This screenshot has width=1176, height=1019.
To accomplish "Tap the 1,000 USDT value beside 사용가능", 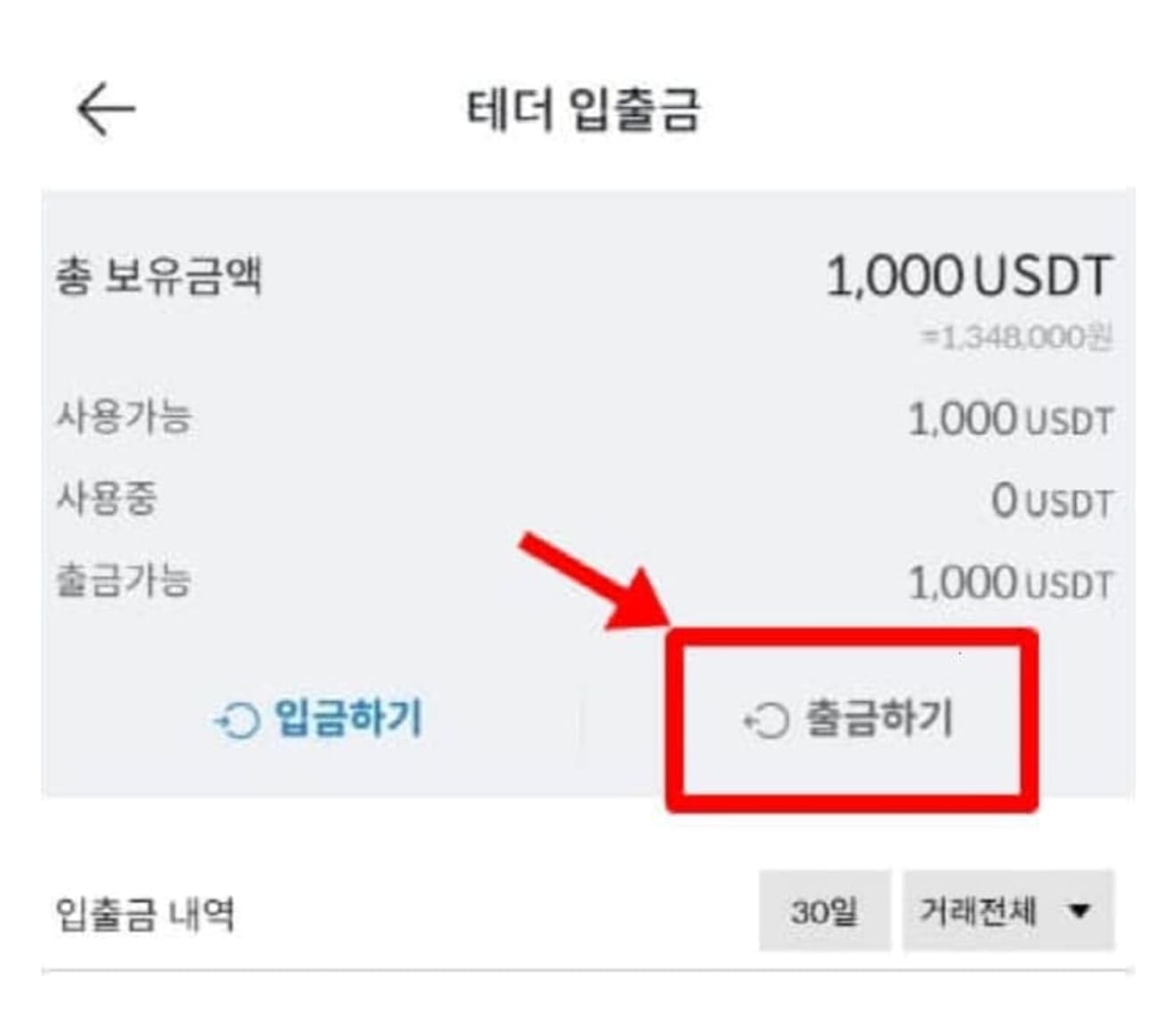I will (1009, 420).
